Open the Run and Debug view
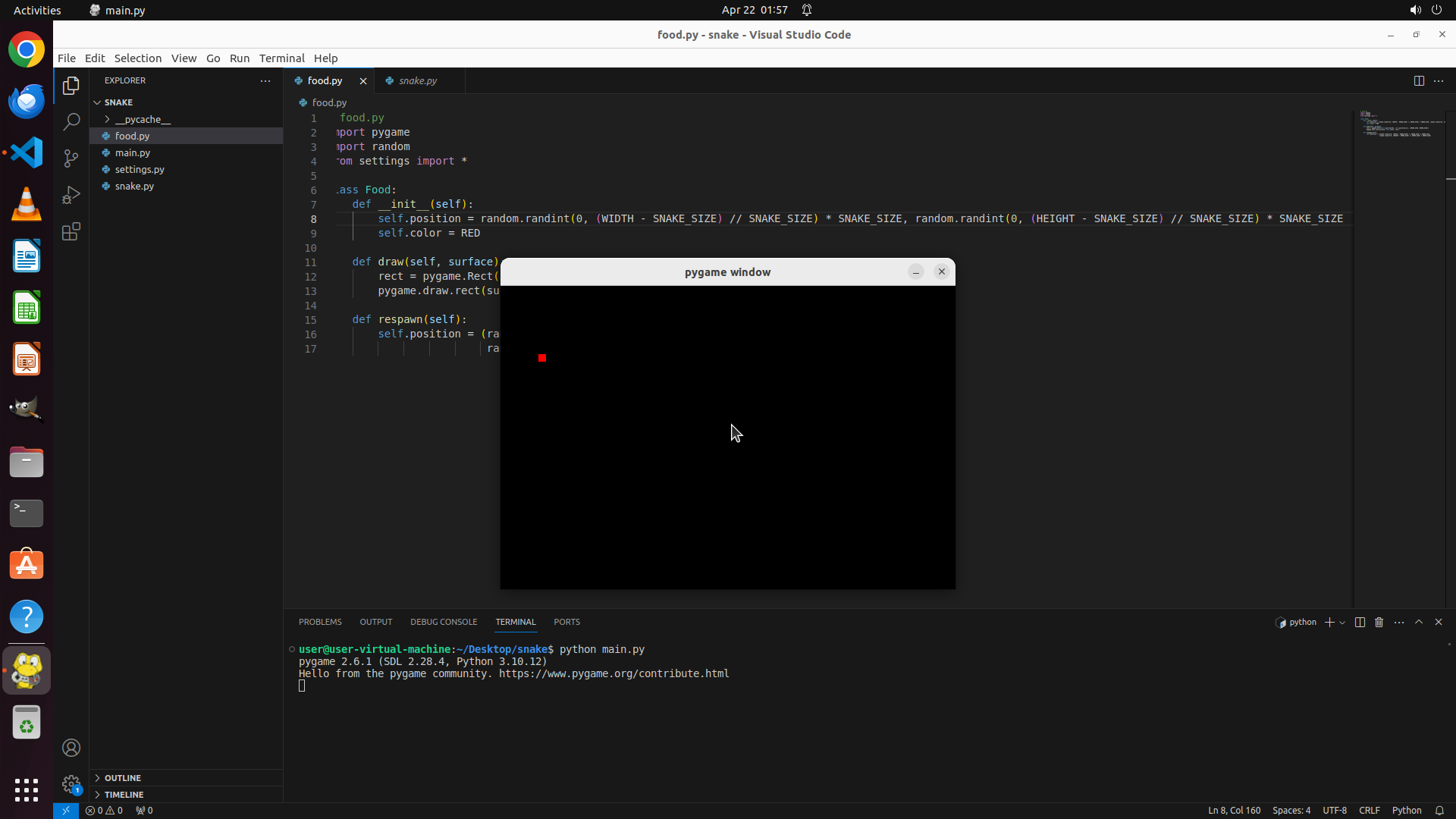Image resolution: width=1456 pixels, height=819 pixels. 71,195
